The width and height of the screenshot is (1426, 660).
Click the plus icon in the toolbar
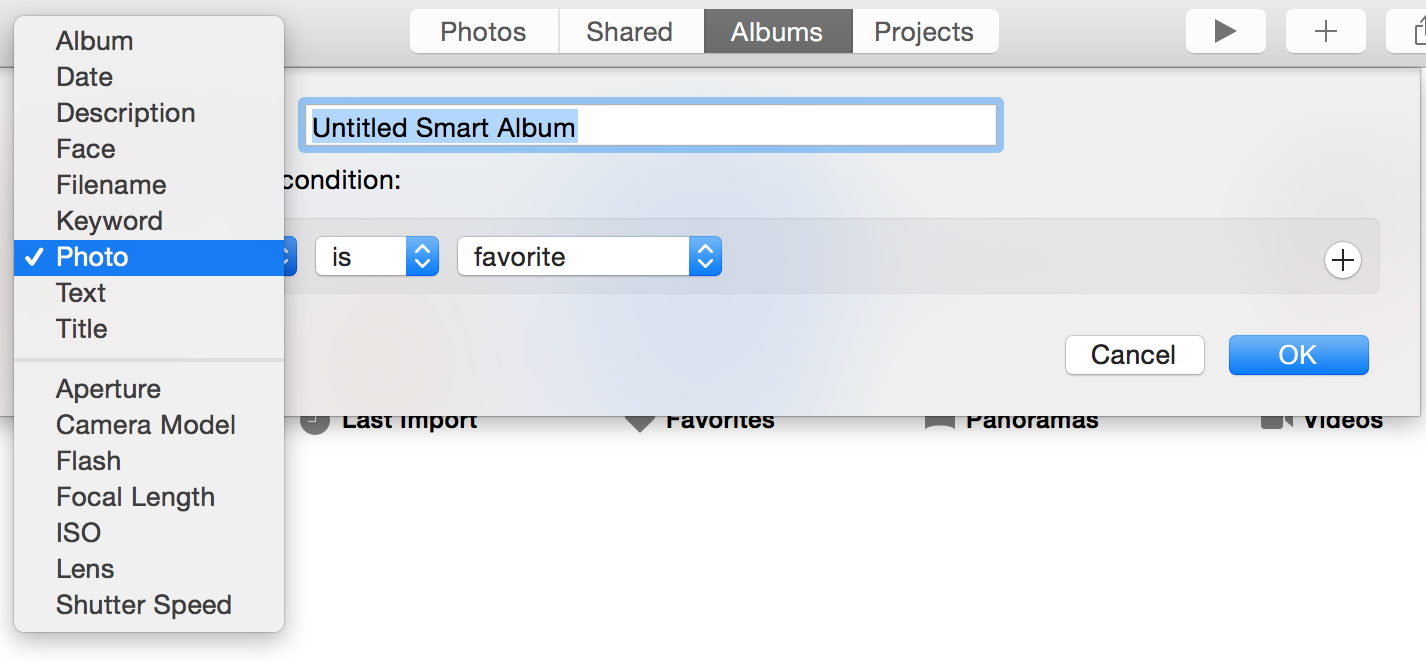point(1325,31)
